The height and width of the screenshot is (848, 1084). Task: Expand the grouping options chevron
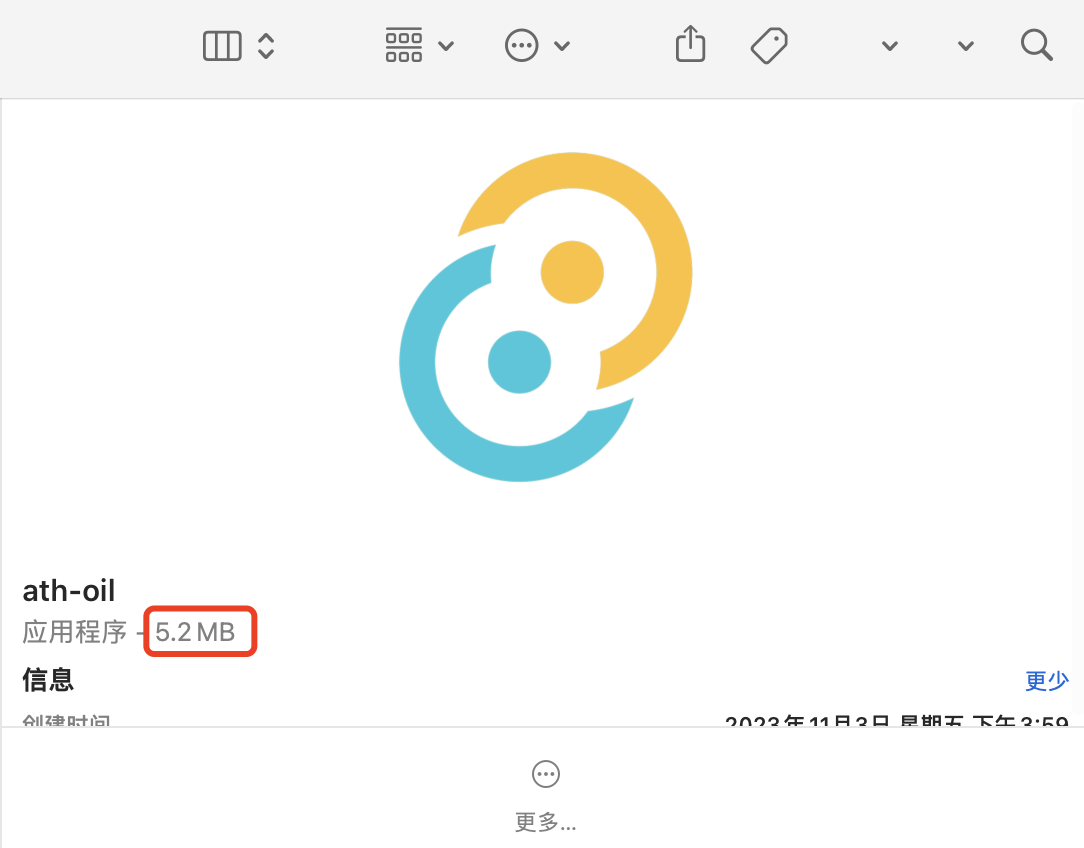click(x=447, y=46)
